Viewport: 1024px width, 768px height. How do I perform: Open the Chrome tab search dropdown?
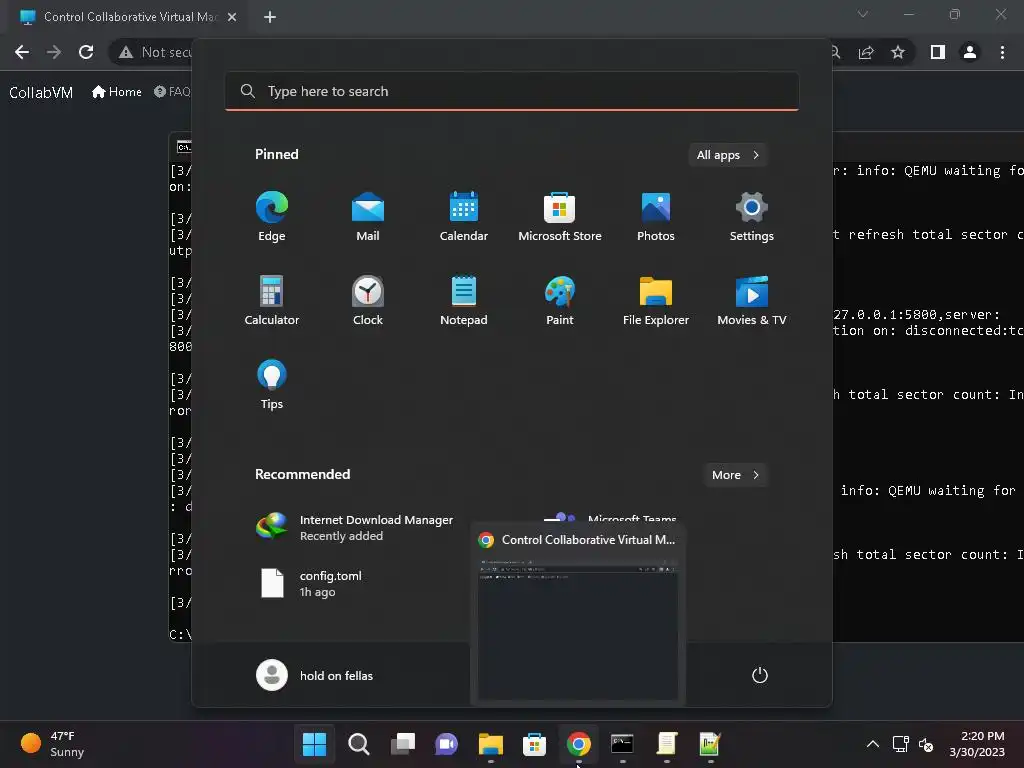[x=863, y=14]
